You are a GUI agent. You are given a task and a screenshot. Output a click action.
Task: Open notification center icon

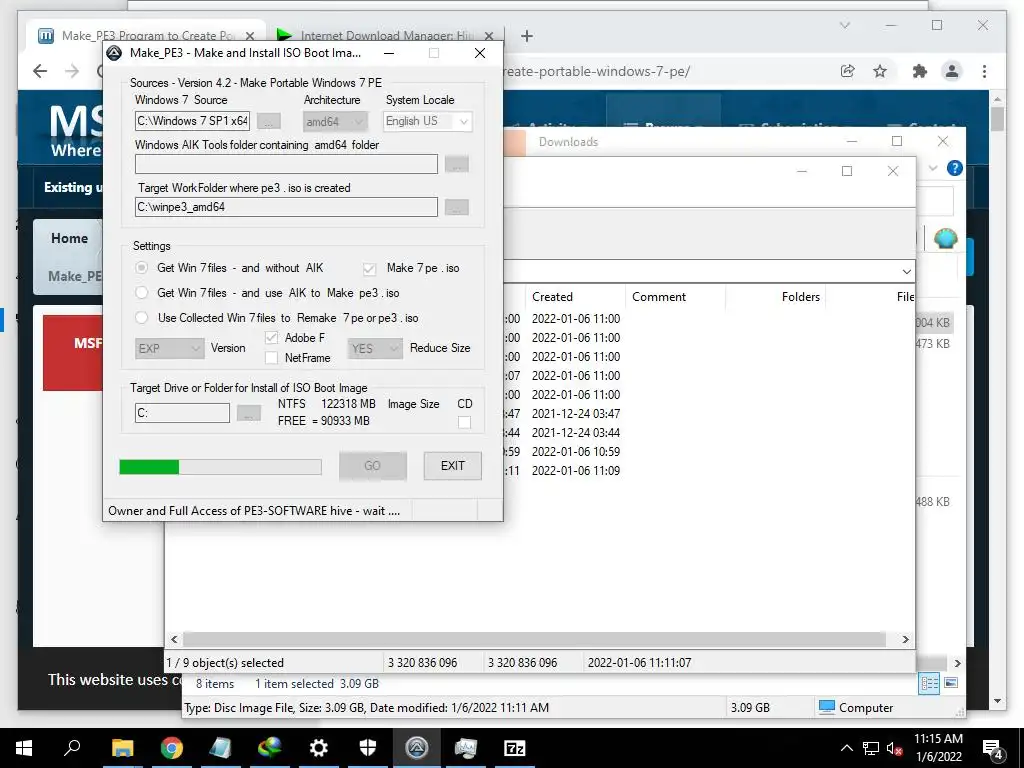pos(993,749)
